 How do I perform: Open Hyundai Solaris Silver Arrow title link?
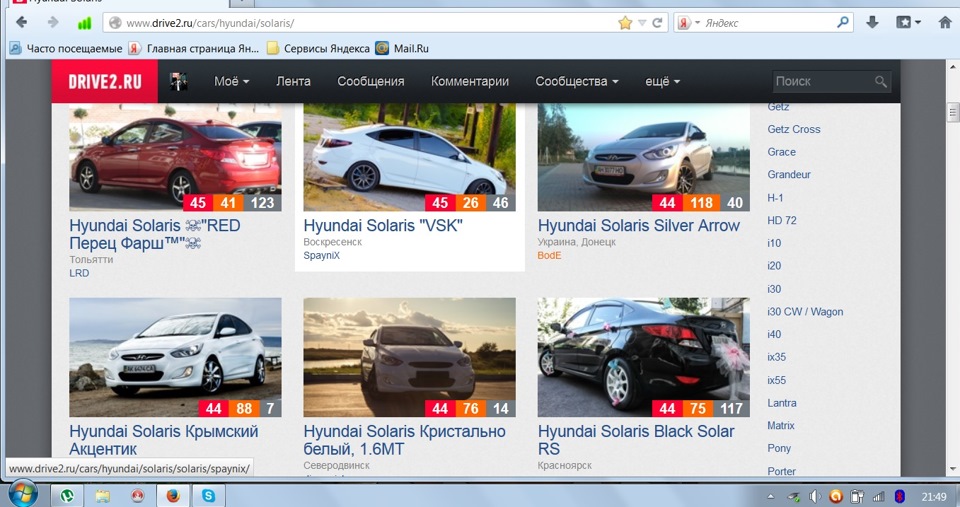[x=639, y=225]
